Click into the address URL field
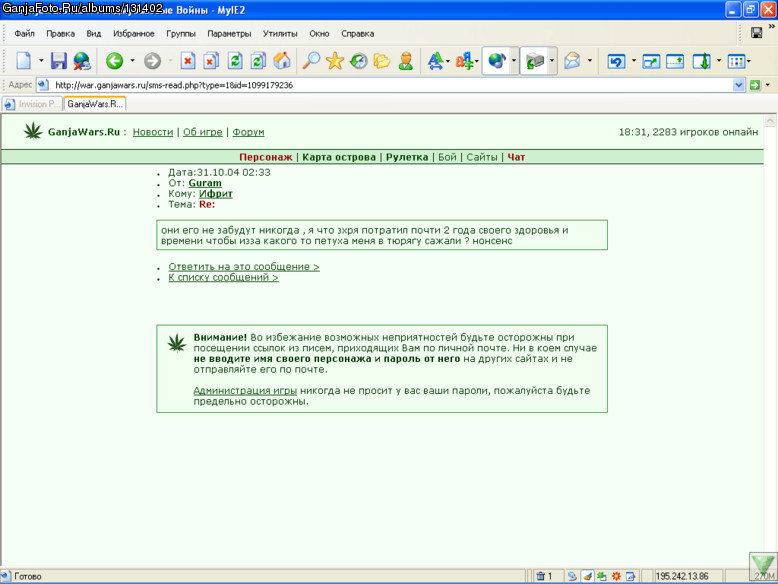Viewport: 778px width, 584px height. 392,85
